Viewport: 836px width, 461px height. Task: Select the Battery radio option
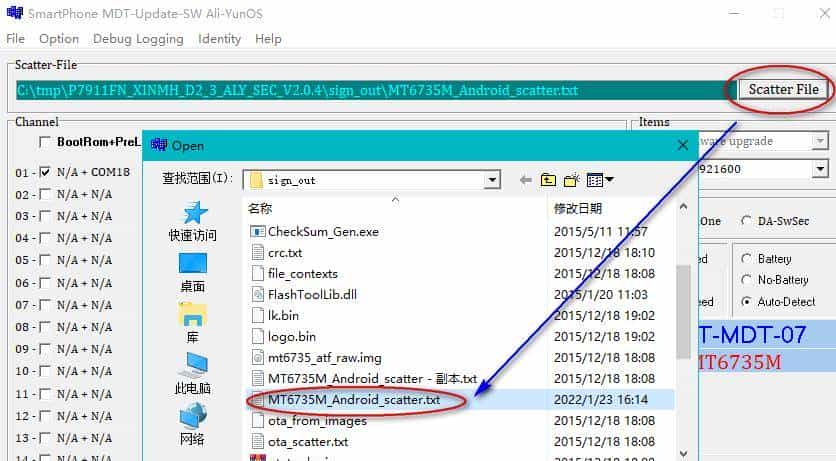(746, 258)
